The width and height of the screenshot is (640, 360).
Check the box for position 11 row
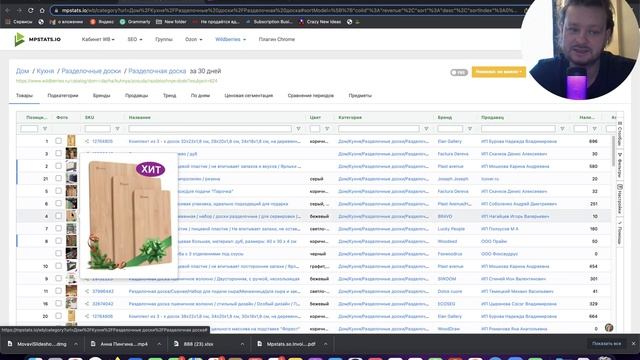58,291
